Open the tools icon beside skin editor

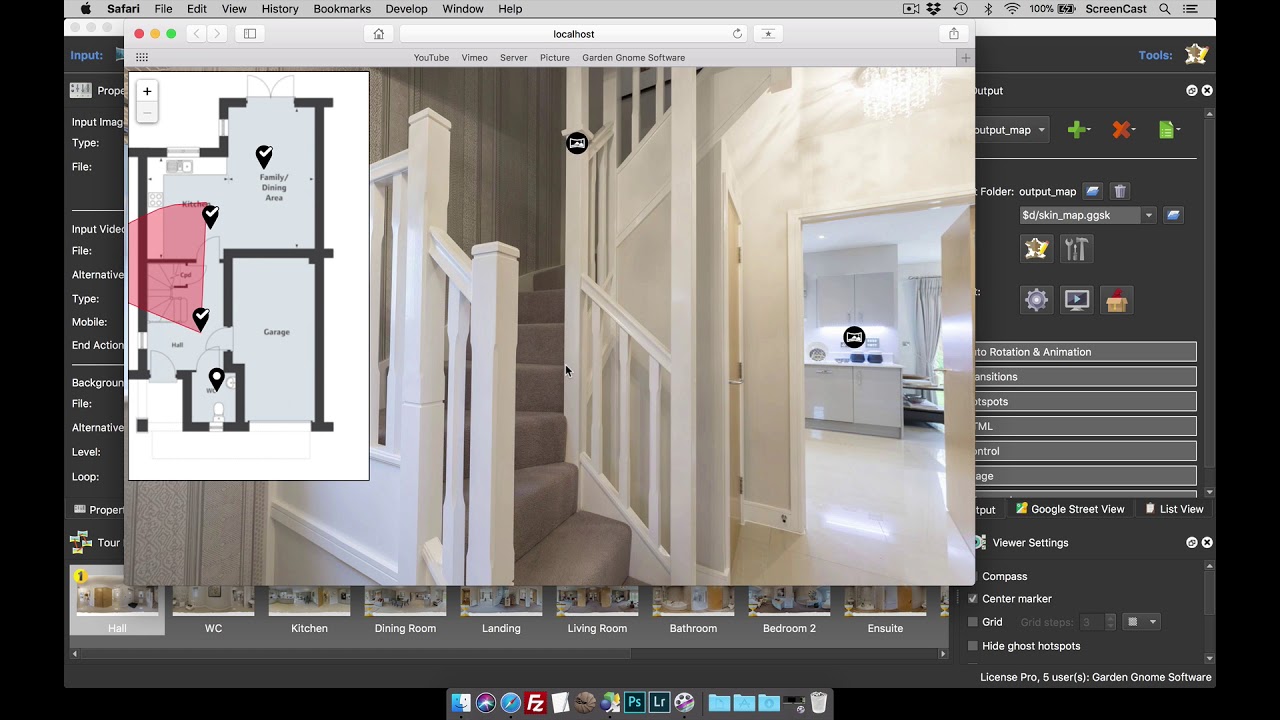[1076, 249]
